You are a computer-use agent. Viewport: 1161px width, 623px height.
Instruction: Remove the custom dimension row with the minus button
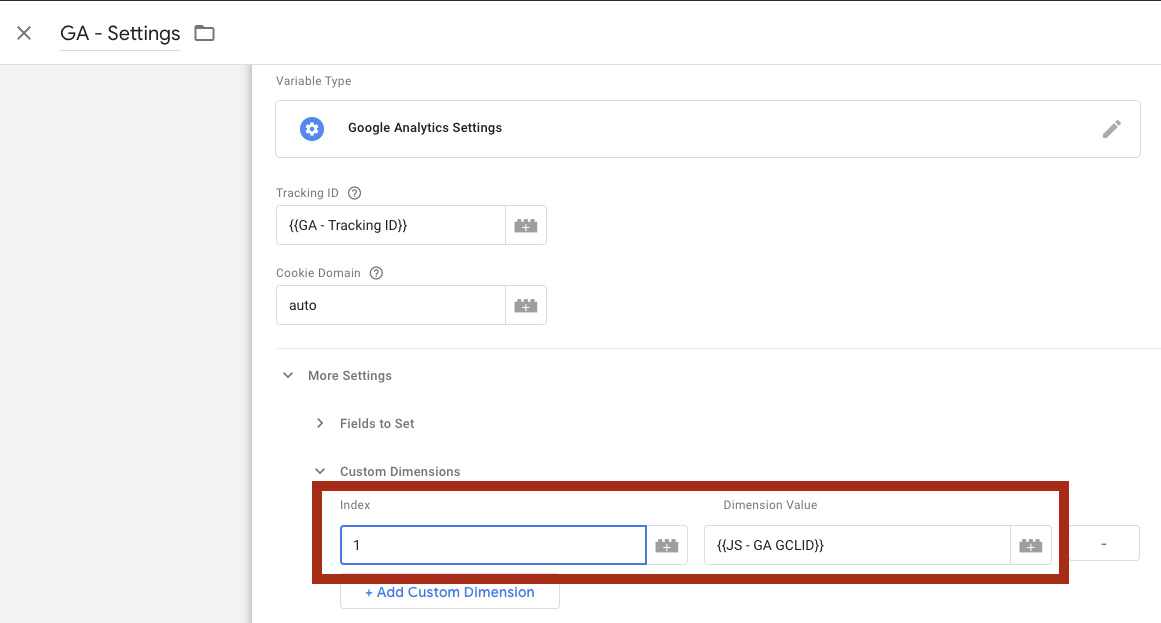click(x=1104, y=543)
